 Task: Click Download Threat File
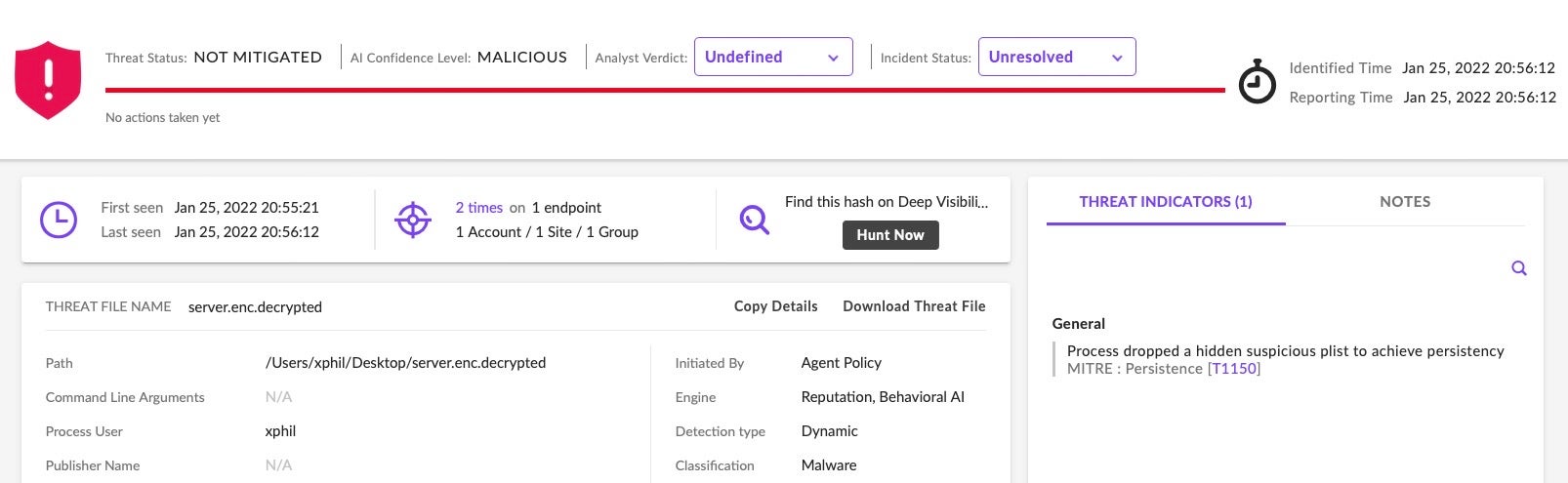[x=914, y=306]
